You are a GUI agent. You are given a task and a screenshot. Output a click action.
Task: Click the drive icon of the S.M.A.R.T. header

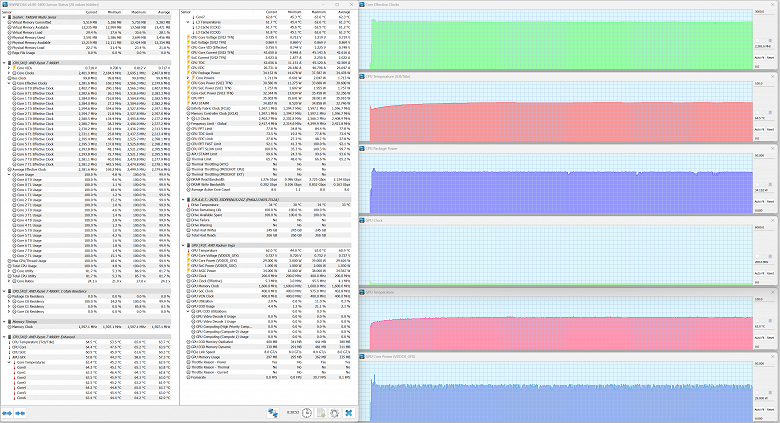tap(188, 200)
